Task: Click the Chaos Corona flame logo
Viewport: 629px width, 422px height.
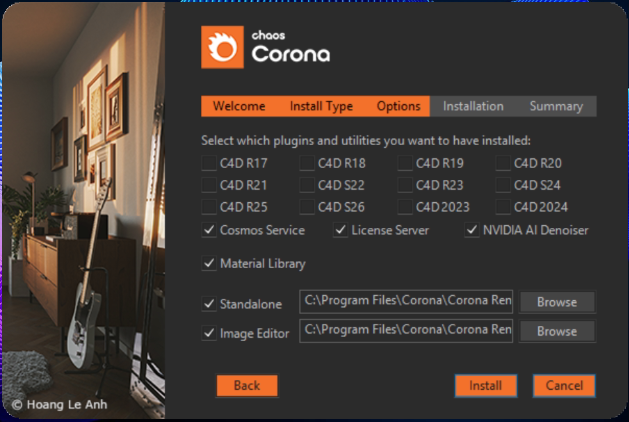Action: pos(222,47)
